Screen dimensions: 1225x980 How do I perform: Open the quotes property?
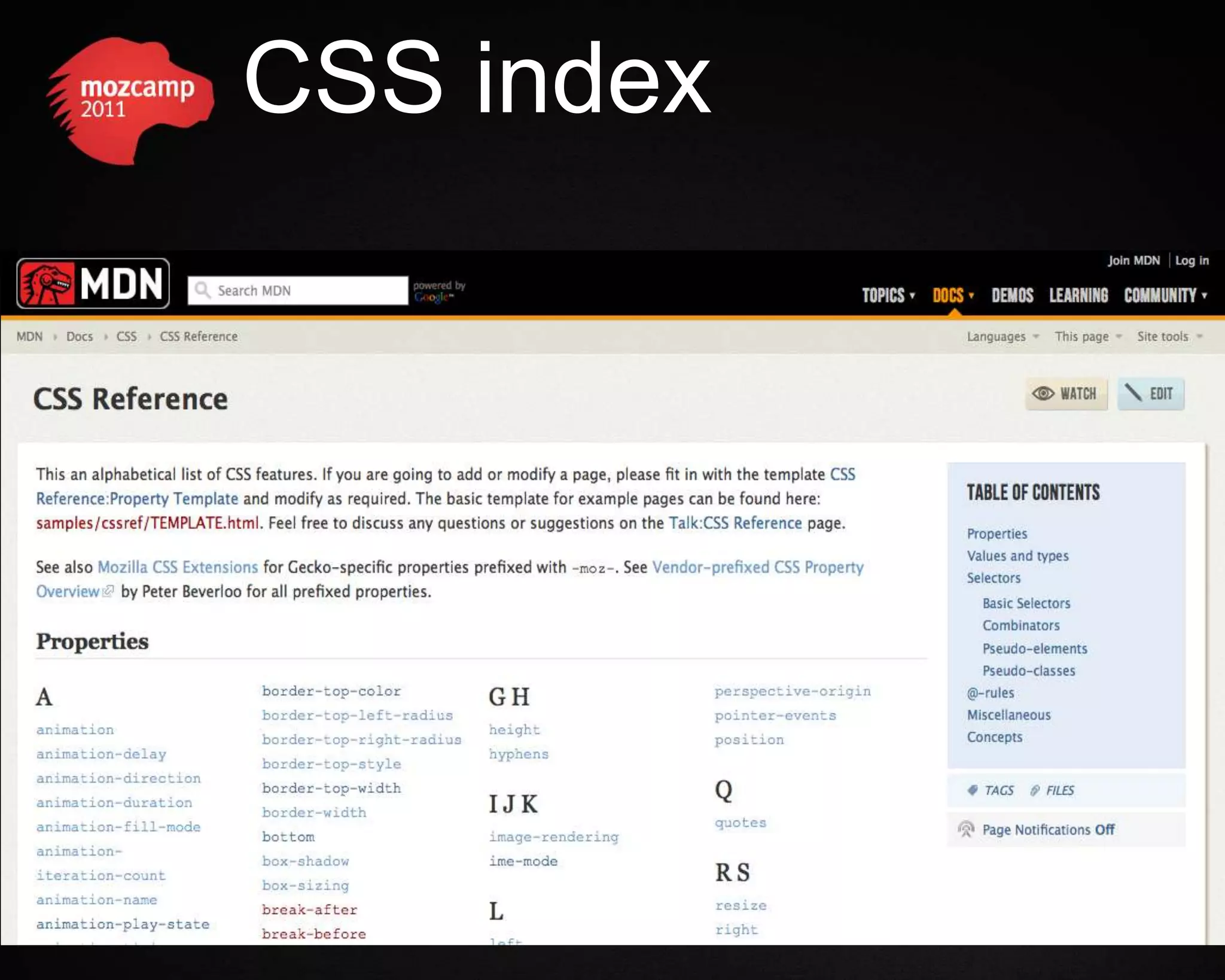point(741,823)
